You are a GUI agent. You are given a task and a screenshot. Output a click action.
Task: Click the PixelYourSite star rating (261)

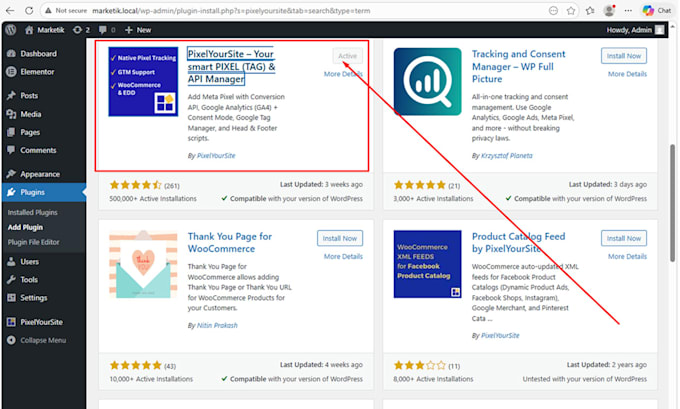coord(144,185)
